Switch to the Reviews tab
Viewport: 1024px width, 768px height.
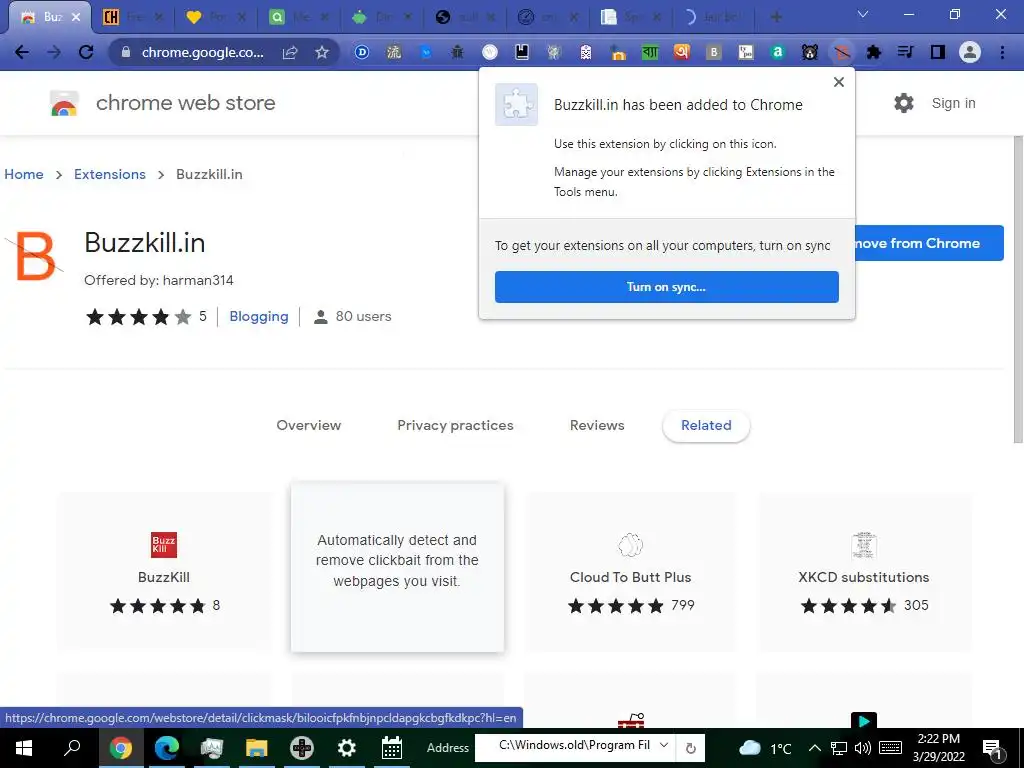click(x=597, y=425)
